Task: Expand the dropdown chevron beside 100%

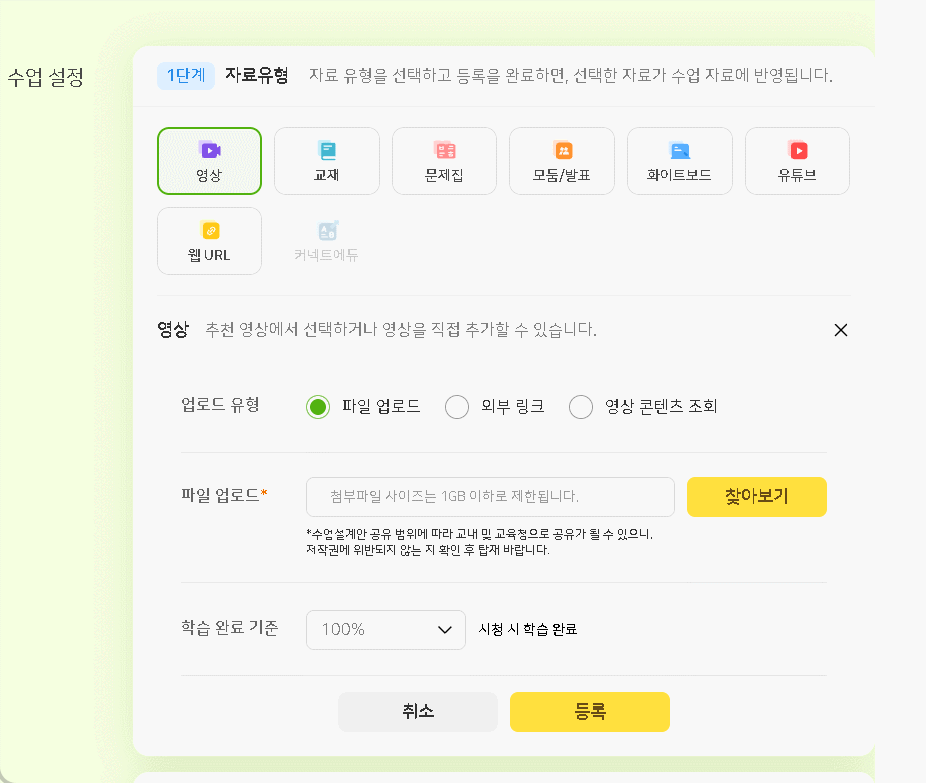Action: (445, 629)
